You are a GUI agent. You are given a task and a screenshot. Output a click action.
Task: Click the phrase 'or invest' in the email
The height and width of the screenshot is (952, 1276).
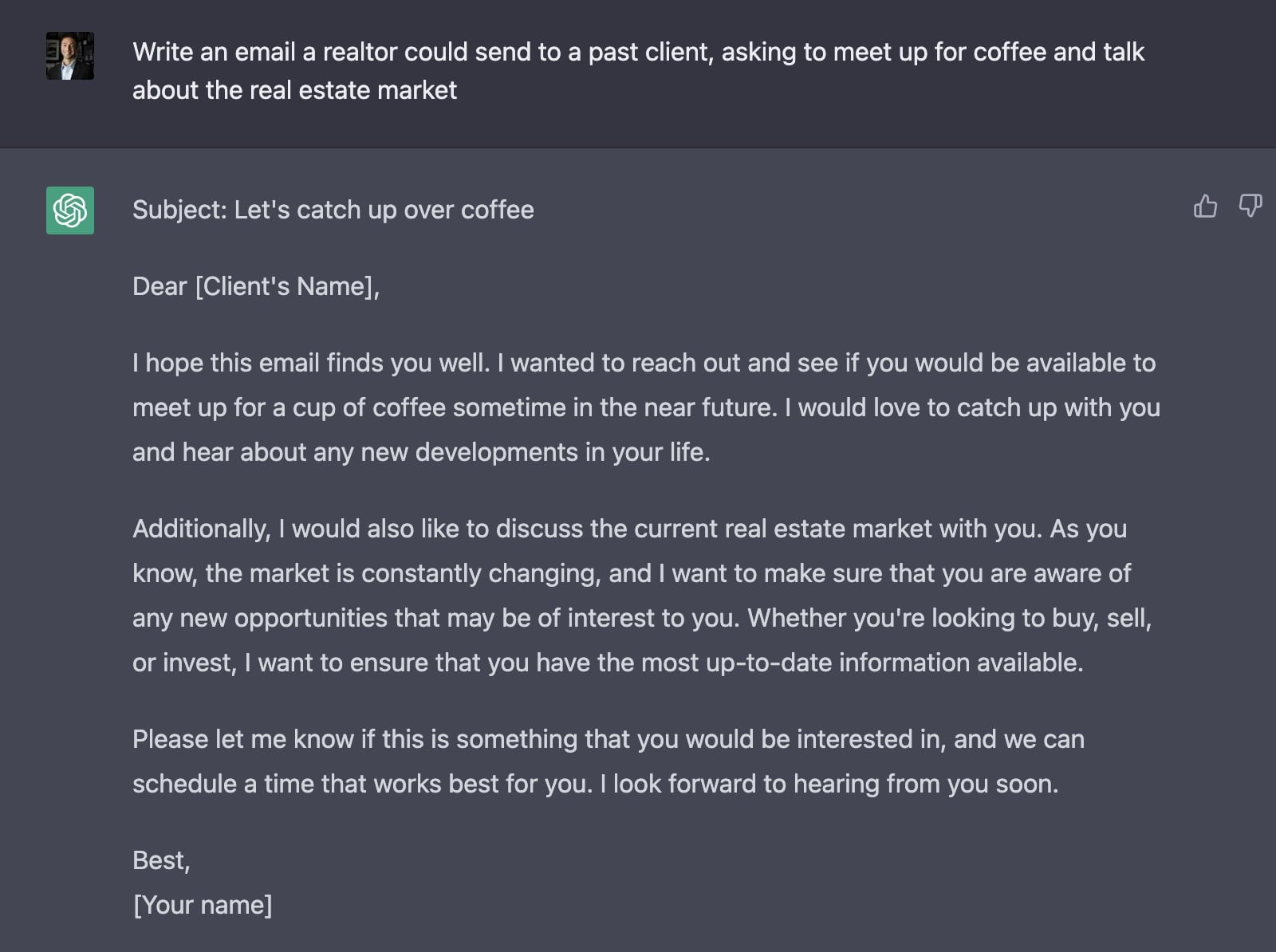tap(183, 663)
